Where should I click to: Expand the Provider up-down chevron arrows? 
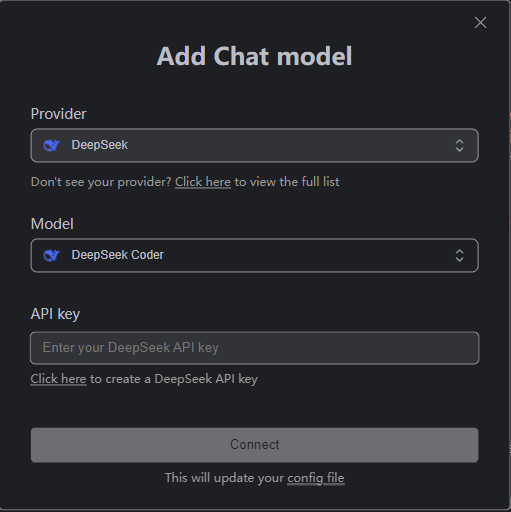click(x=459, y=146)
